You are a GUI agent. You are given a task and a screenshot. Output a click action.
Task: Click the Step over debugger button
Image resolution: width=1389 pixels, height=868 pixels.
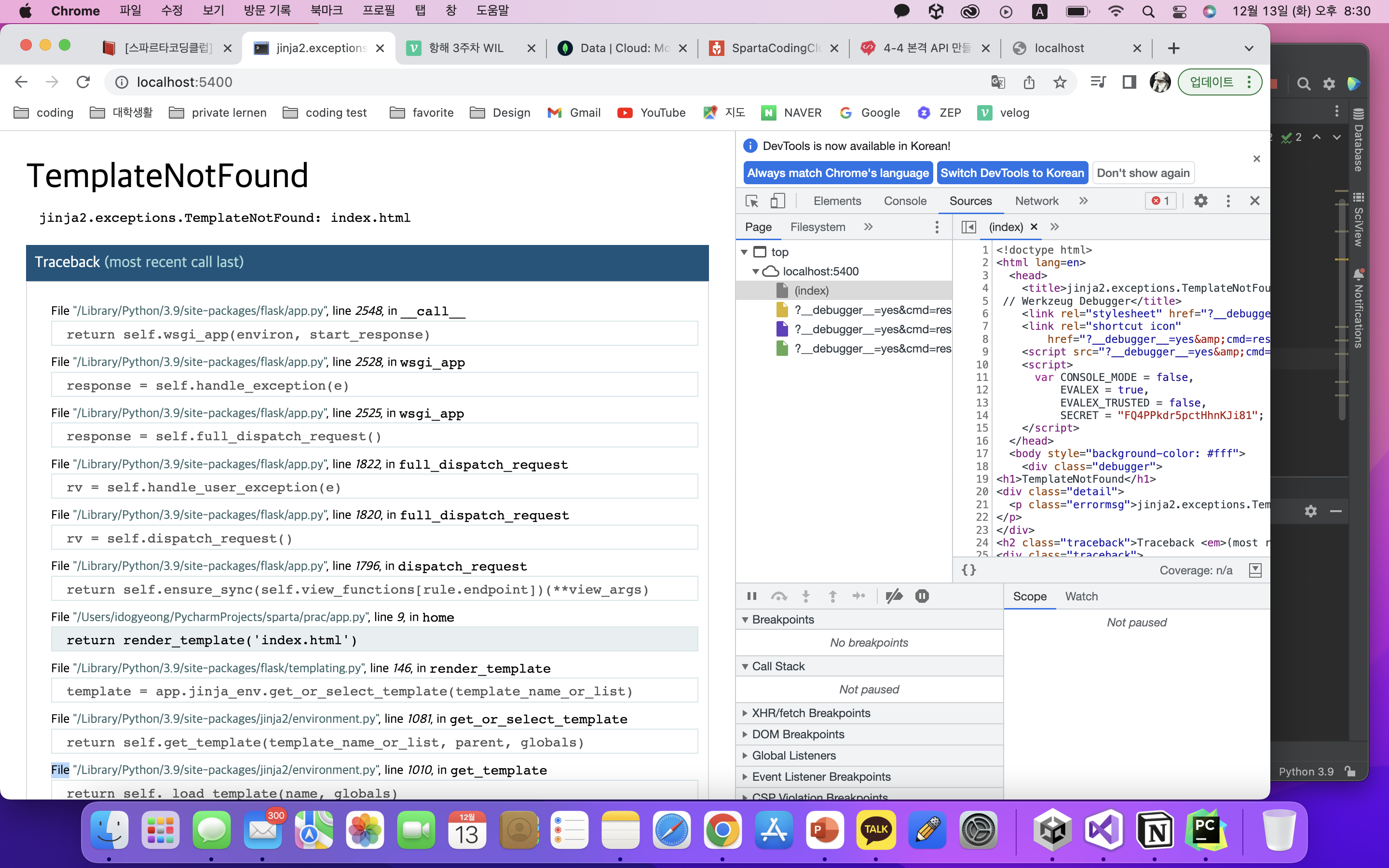[x=779, y=597]
